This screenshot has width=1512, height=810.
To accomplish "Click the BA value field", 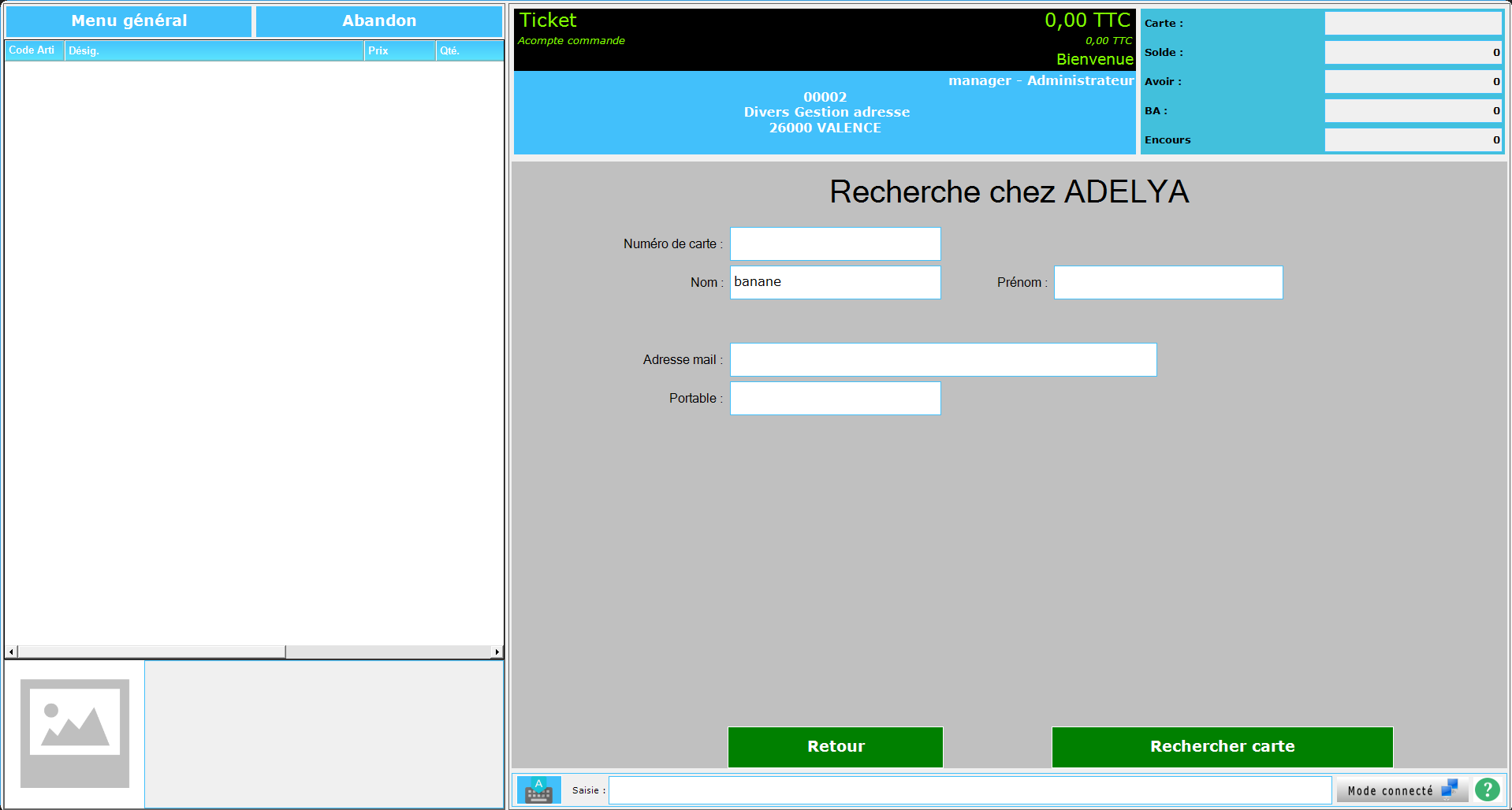I will tap(1413, 111).
